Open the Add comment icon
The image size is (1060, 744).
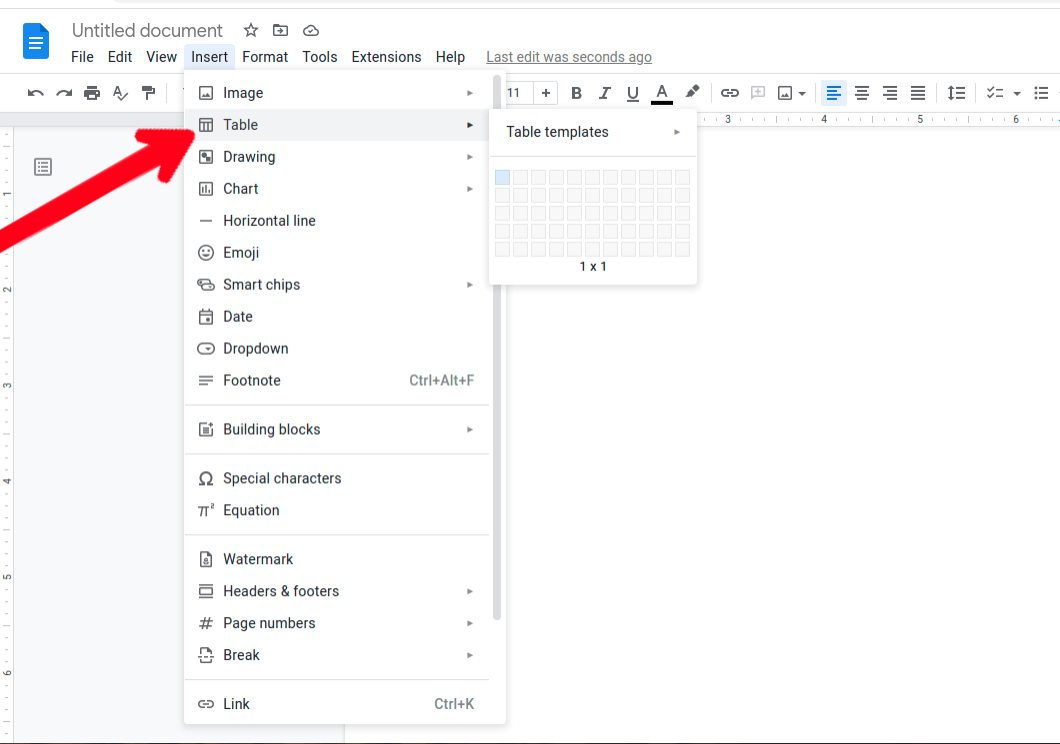tap(757, 92)
